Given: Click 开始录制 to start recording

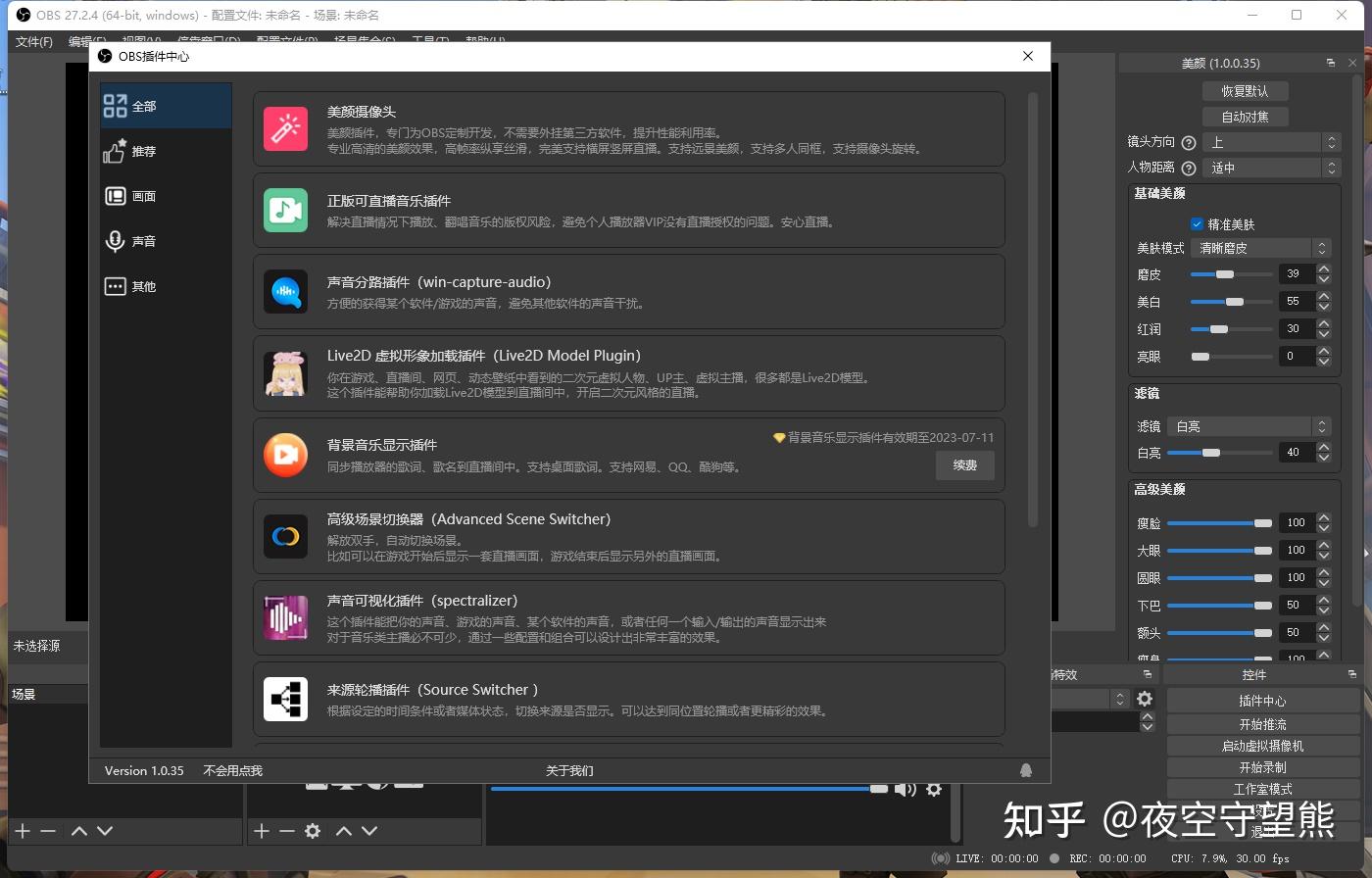Looking at the screenshot, I should coord(1262,767).
